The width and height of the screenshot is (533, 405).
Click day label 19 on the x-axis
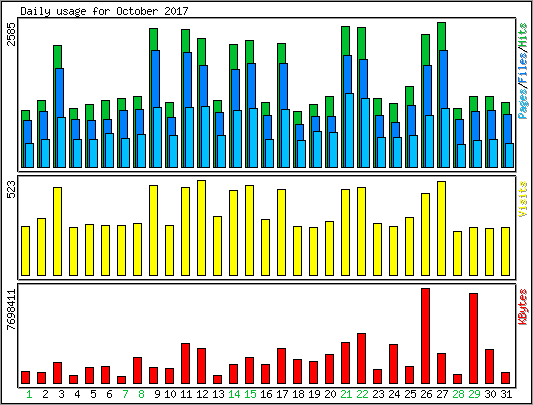point(314,394)
